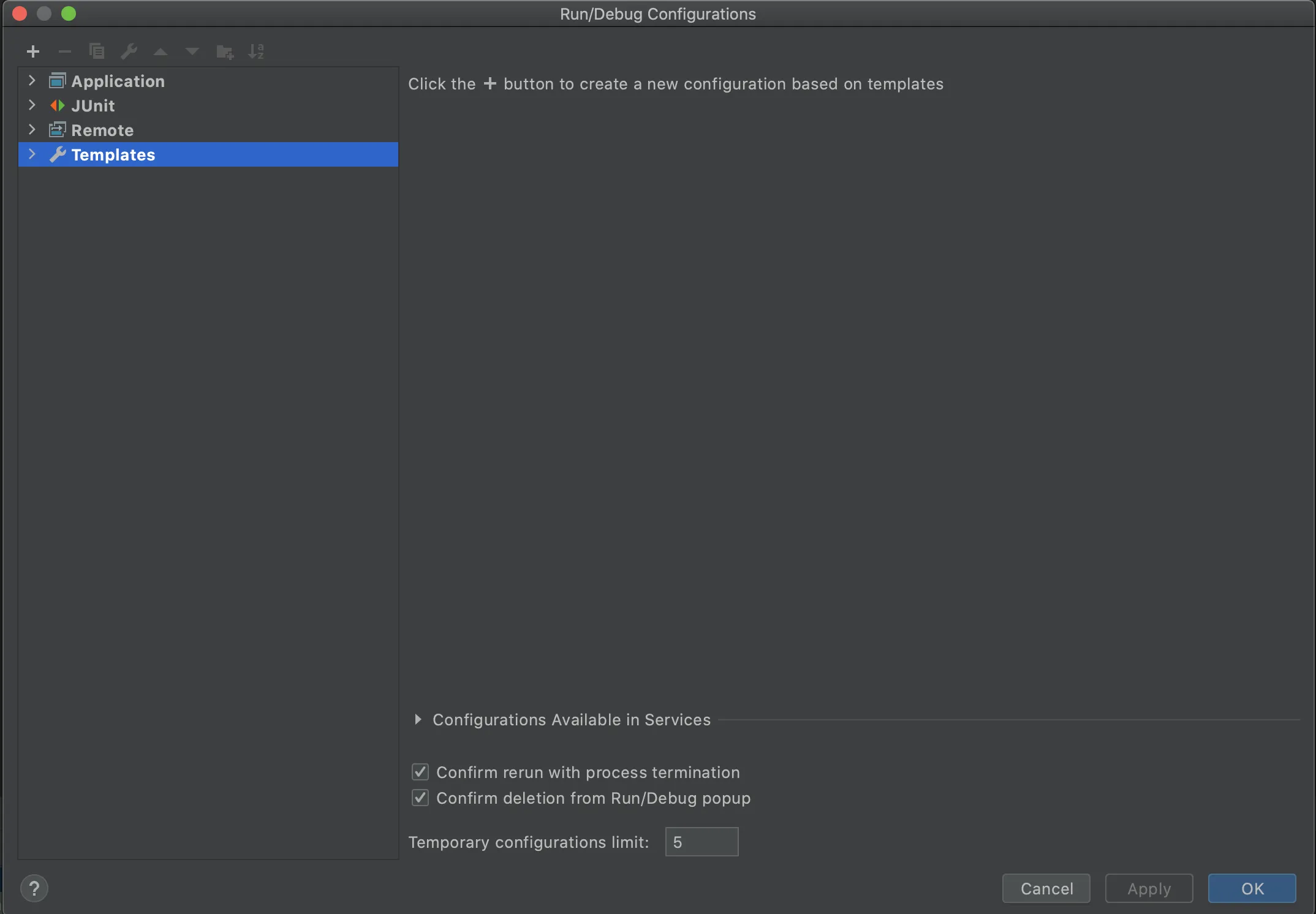Click the Move Up arrow icon
1316x914 pixels.
161,51
